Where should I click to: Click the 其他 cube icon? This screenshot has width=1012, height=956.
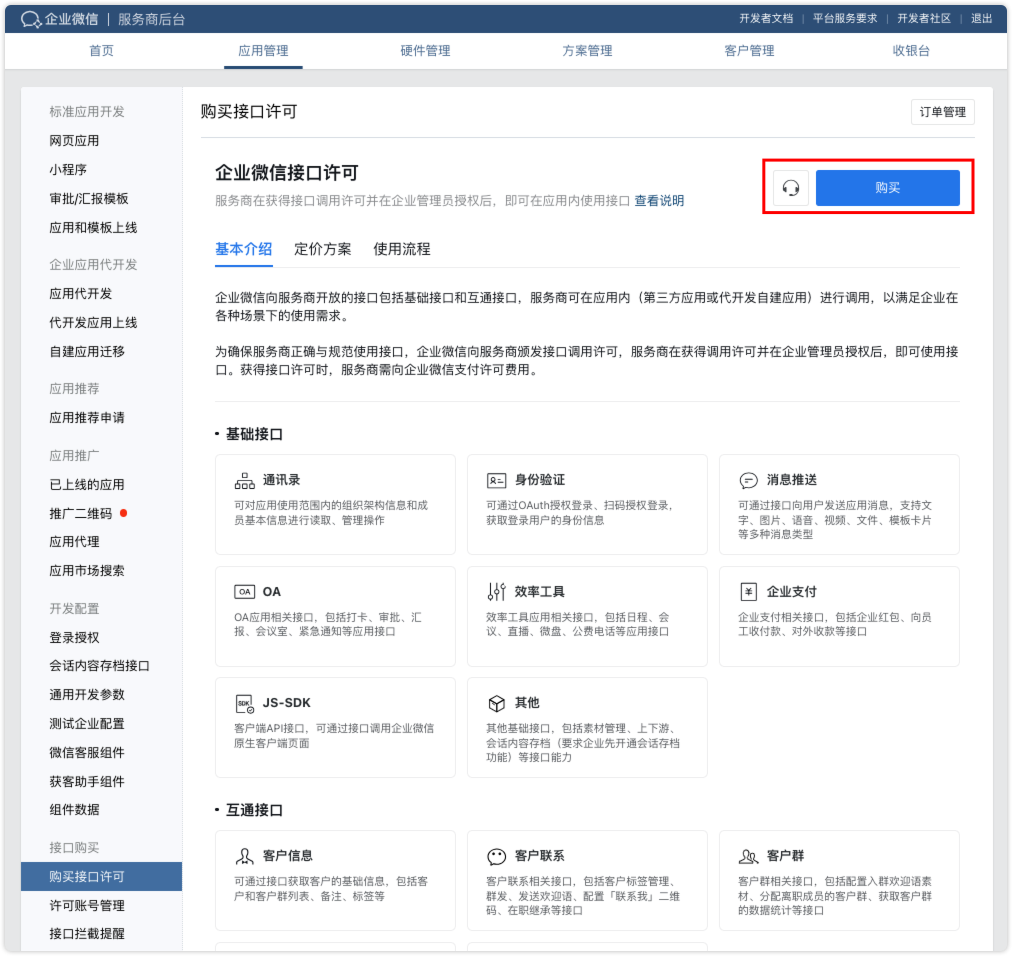pos(496,703)
